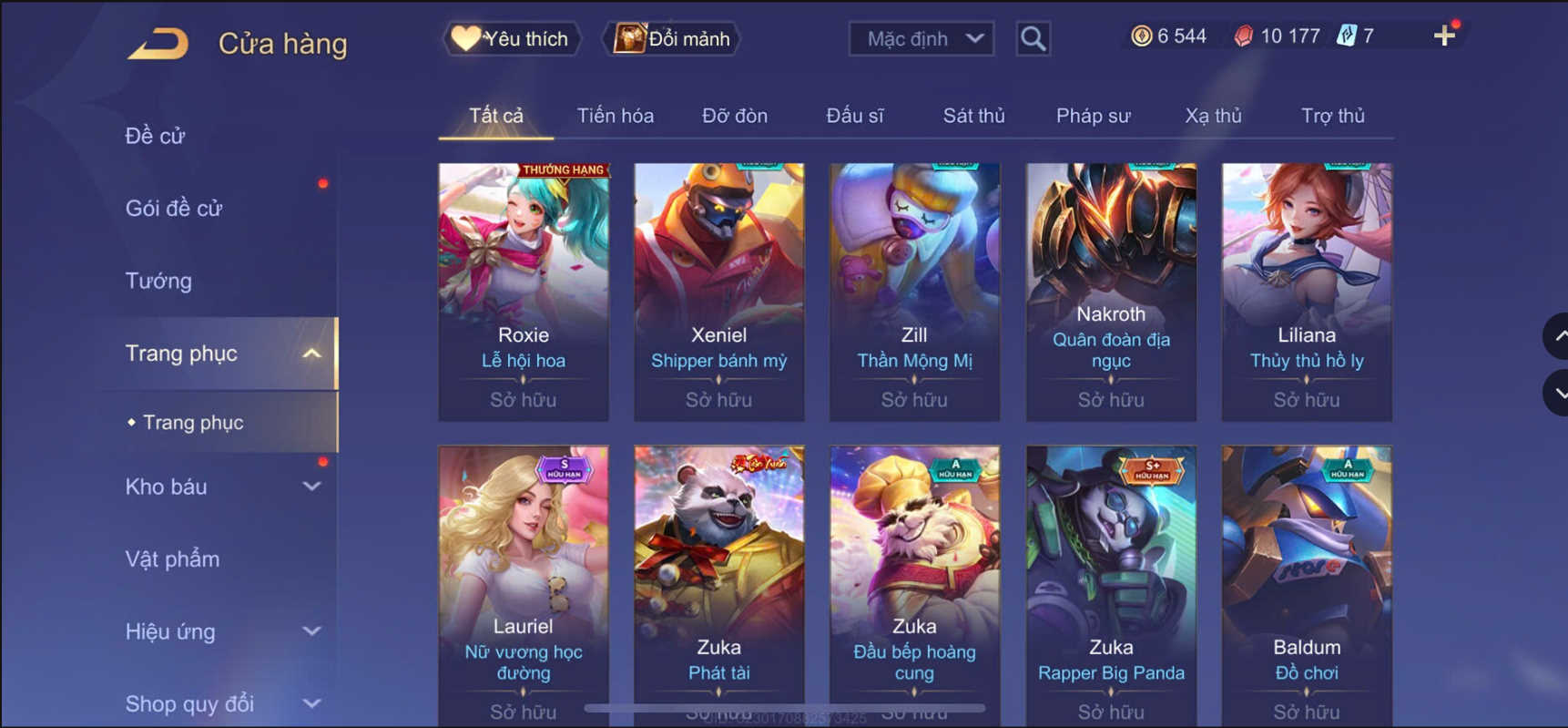Expand the Kho báu sidebar section
Image resolution: width=1568 pixels, height=728 pixels.
[x=311, y=487]
